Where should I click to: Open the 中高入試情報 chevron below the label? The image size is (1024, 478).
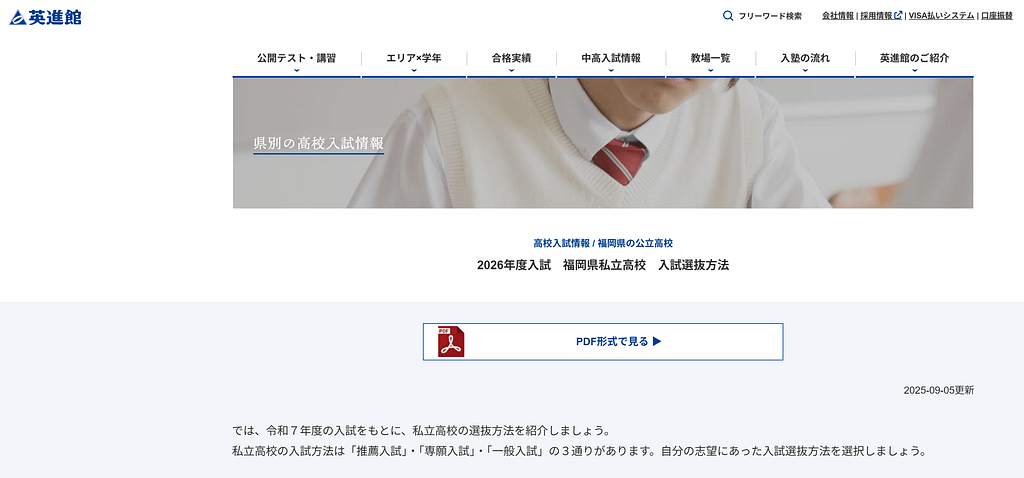[x=610, y=71]
